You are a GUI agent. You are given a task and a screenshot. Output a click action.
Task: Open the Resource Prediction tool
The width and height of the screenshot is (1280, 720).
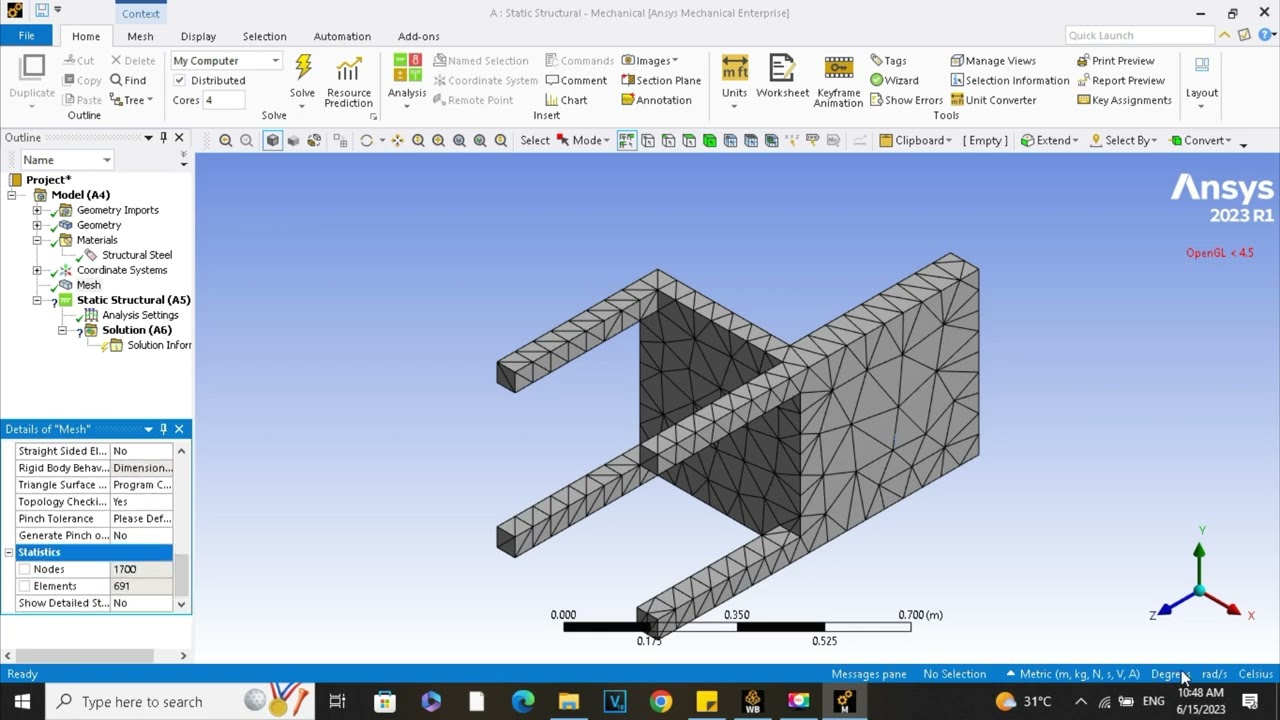pyautogui.click(x=348, y=81)
